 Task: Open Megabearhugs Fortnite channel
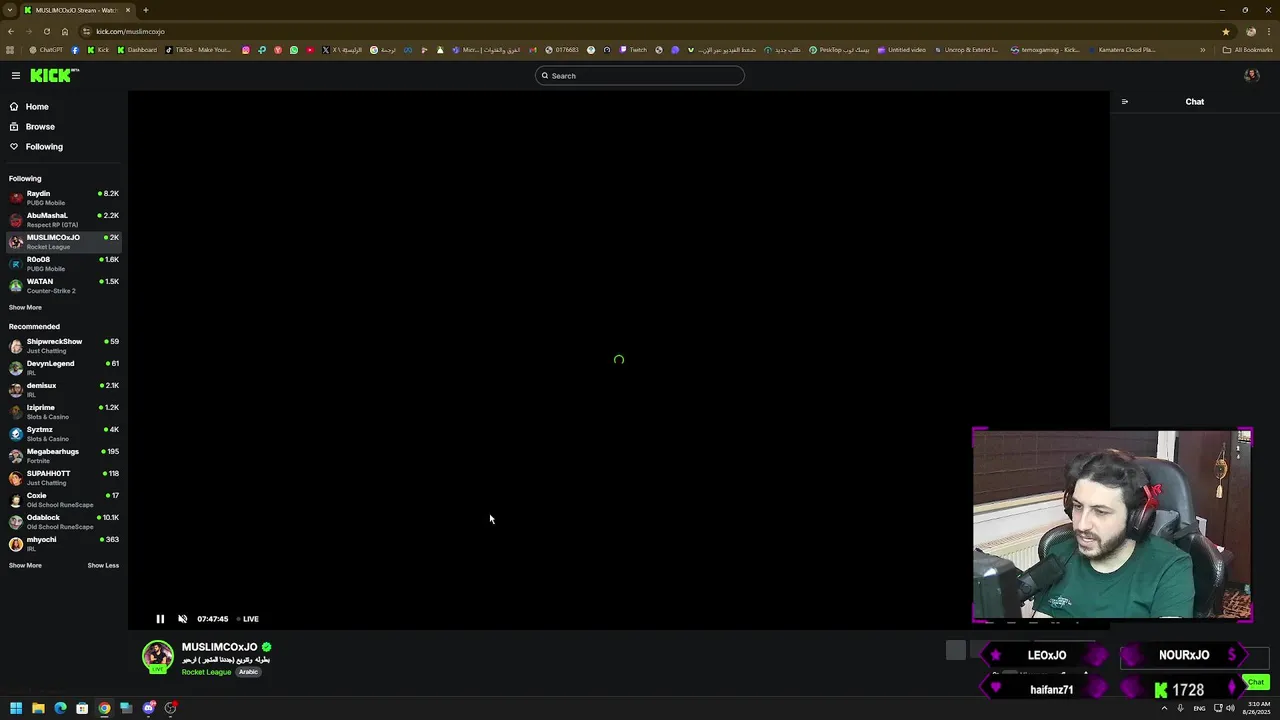[x=64, y=456]
